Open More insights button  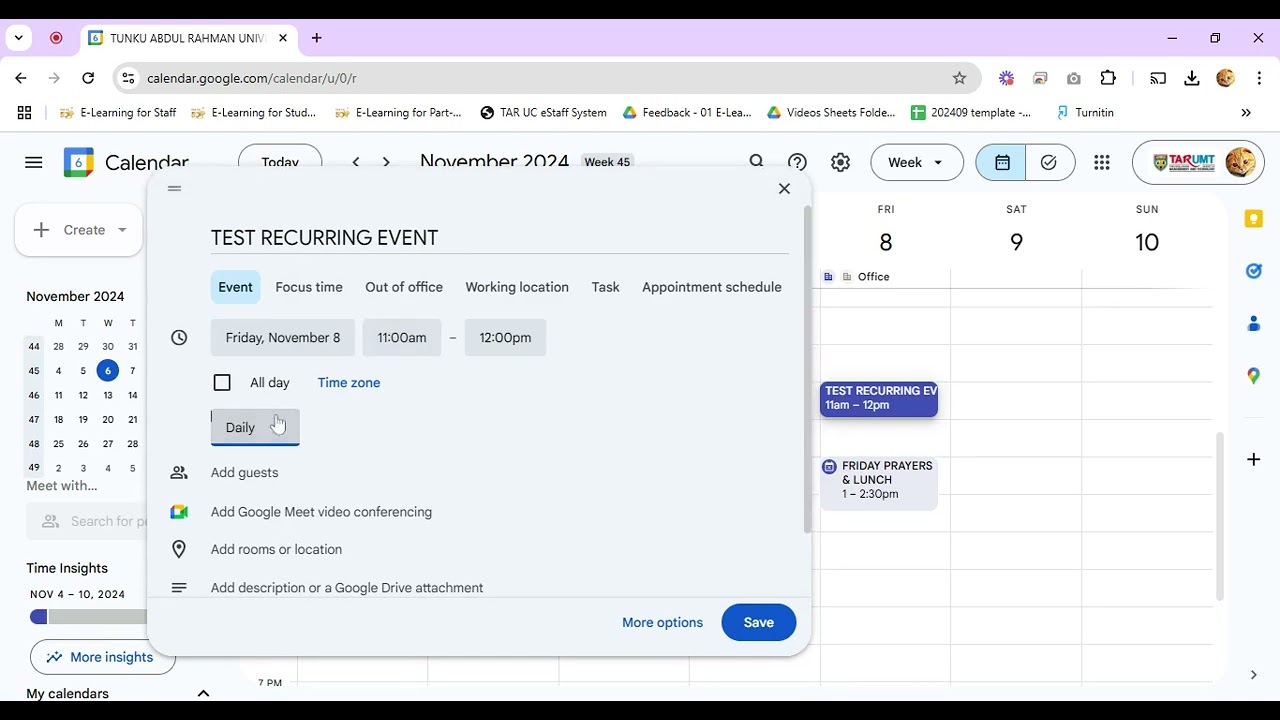click(103, 657)
